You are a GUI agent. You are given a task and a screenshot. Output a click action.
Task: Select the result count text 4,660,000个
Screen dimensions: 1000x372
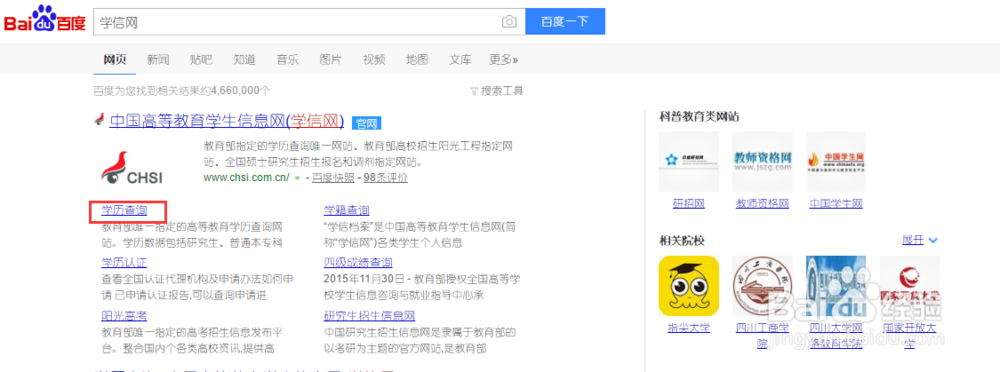tap(240, 91)
